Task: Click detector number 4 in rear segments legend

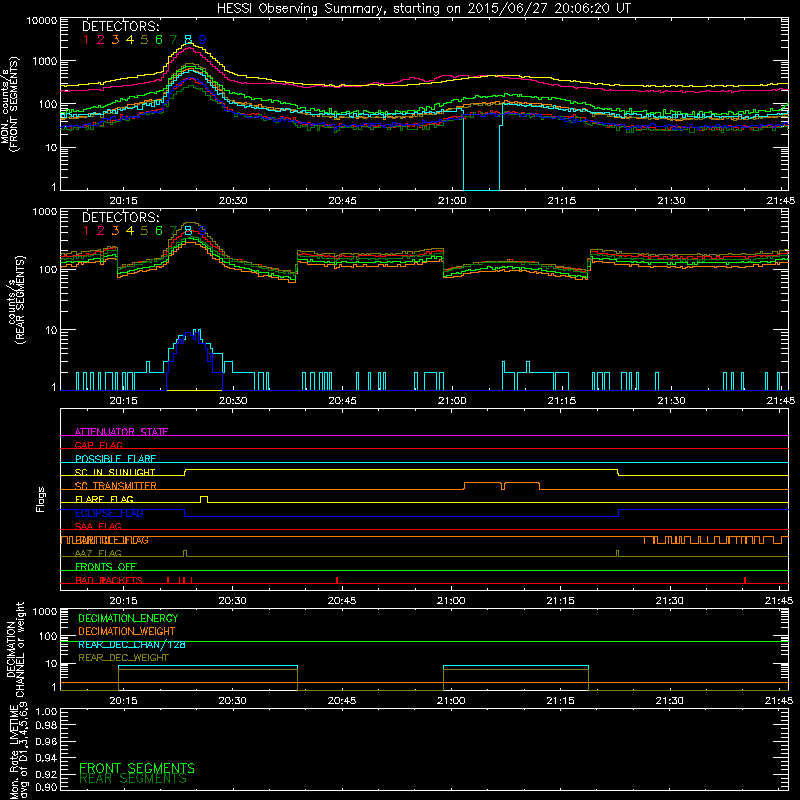Action: coord(130,231)
